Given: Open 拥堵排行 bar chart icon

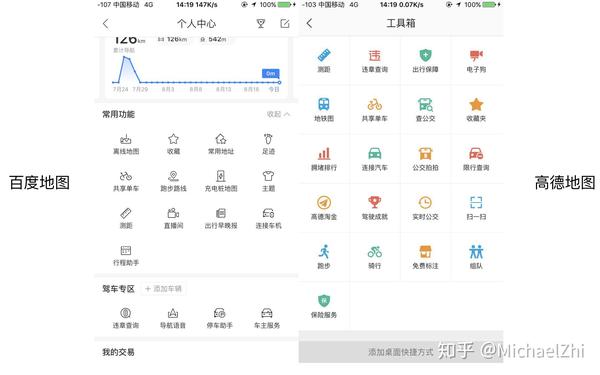Looking at the screenshot, I should pyautogui.click(x=324, y=159).
